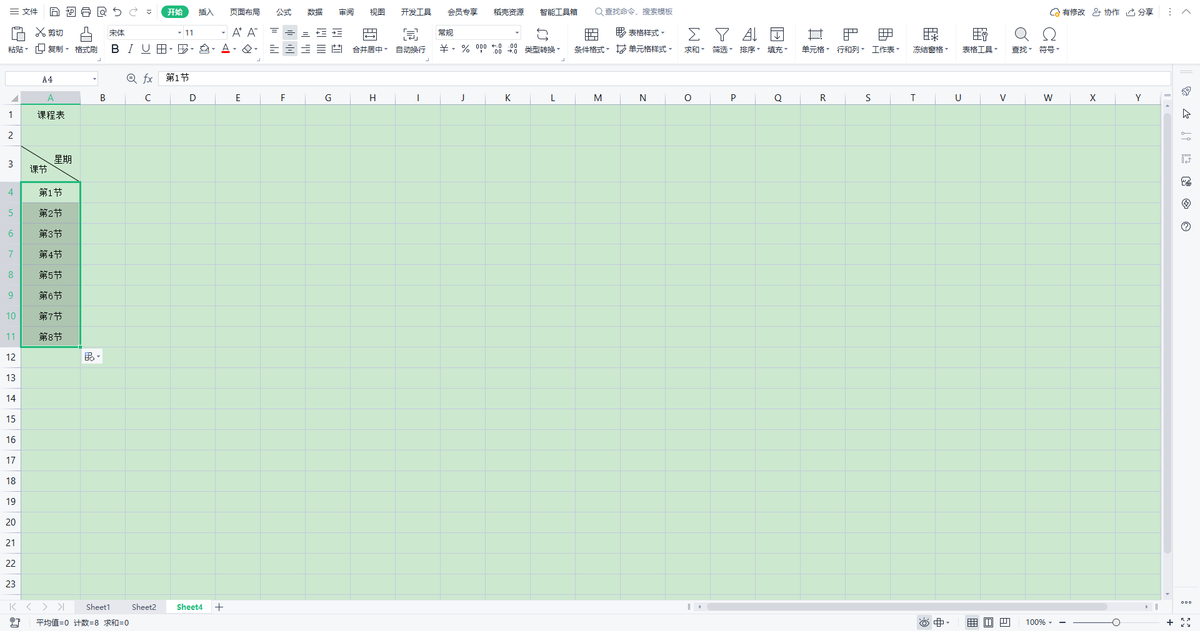Open the Filter (筛选) funnel tool
Screen dimensions: 1200x631
coord(721,34)
